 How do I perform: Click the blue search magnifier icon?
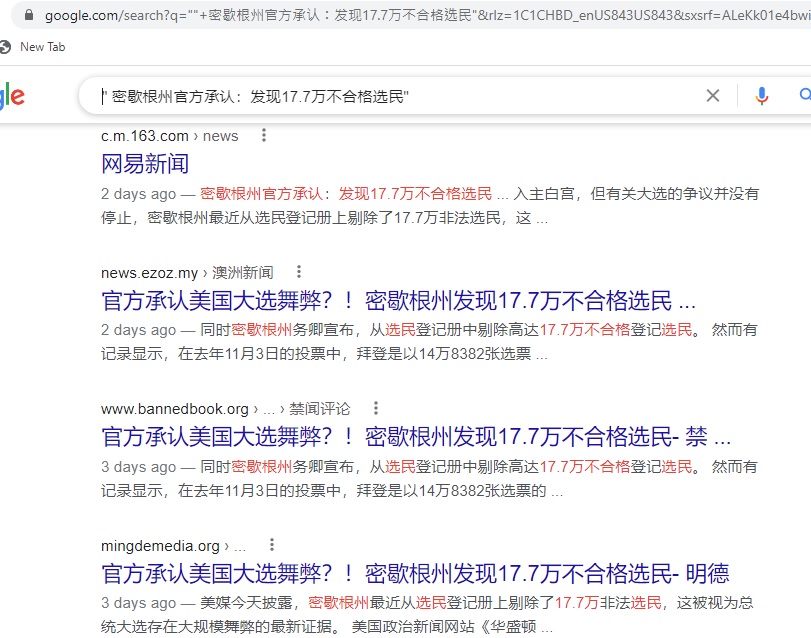coord(805,95)
